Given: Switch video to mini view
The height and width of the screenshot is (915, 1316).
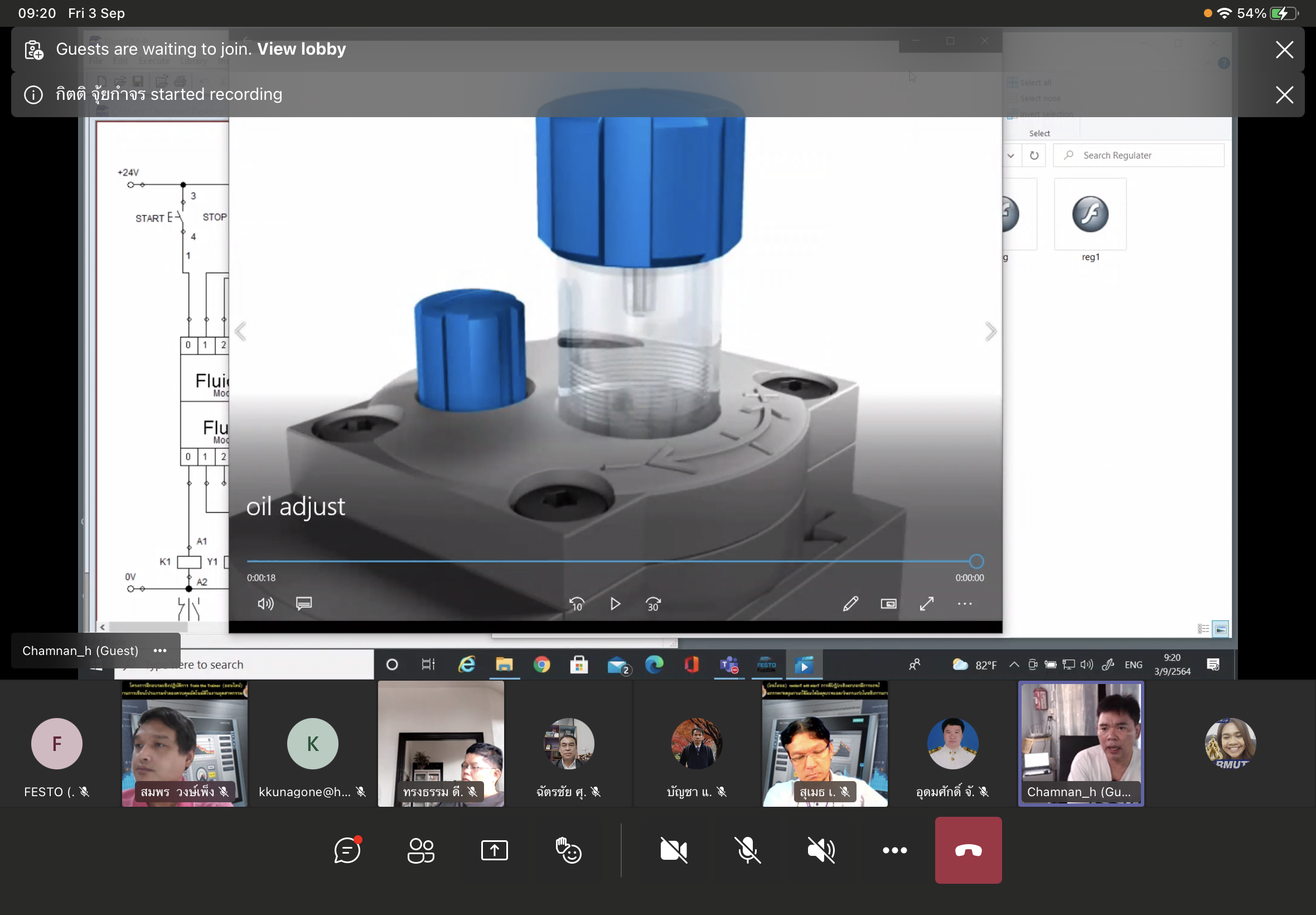Looking at the screenshot, I should click(889, 603).
